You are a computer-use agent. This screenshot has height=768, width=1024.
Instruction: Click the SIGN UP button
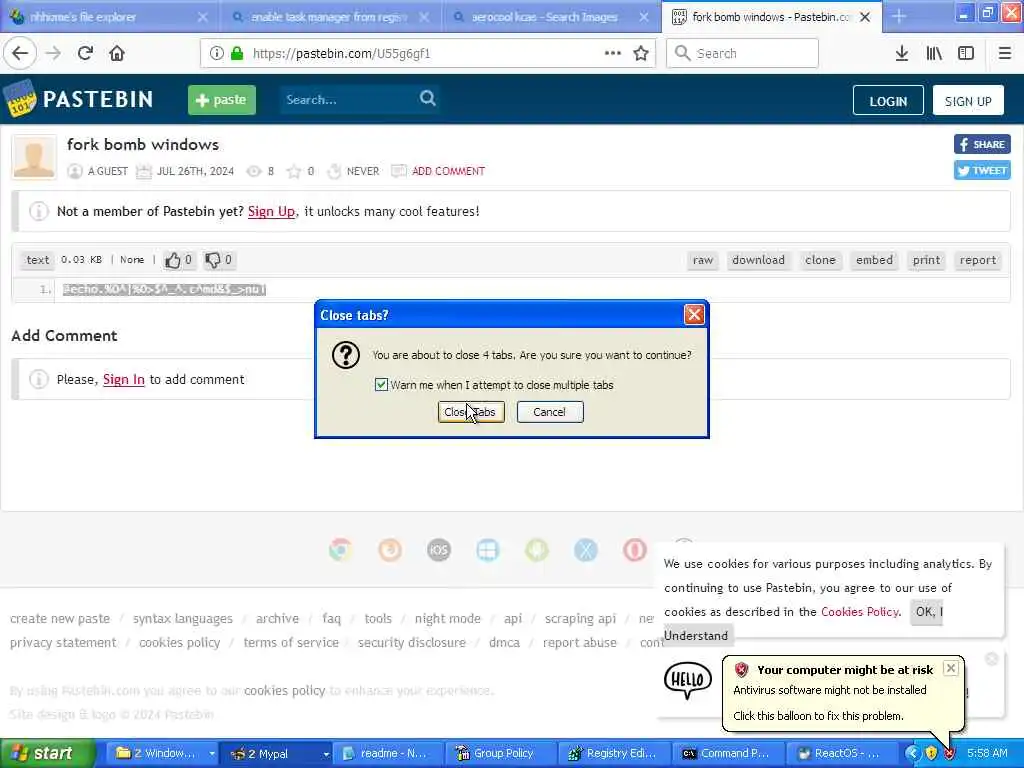click(x=968, y=101)
